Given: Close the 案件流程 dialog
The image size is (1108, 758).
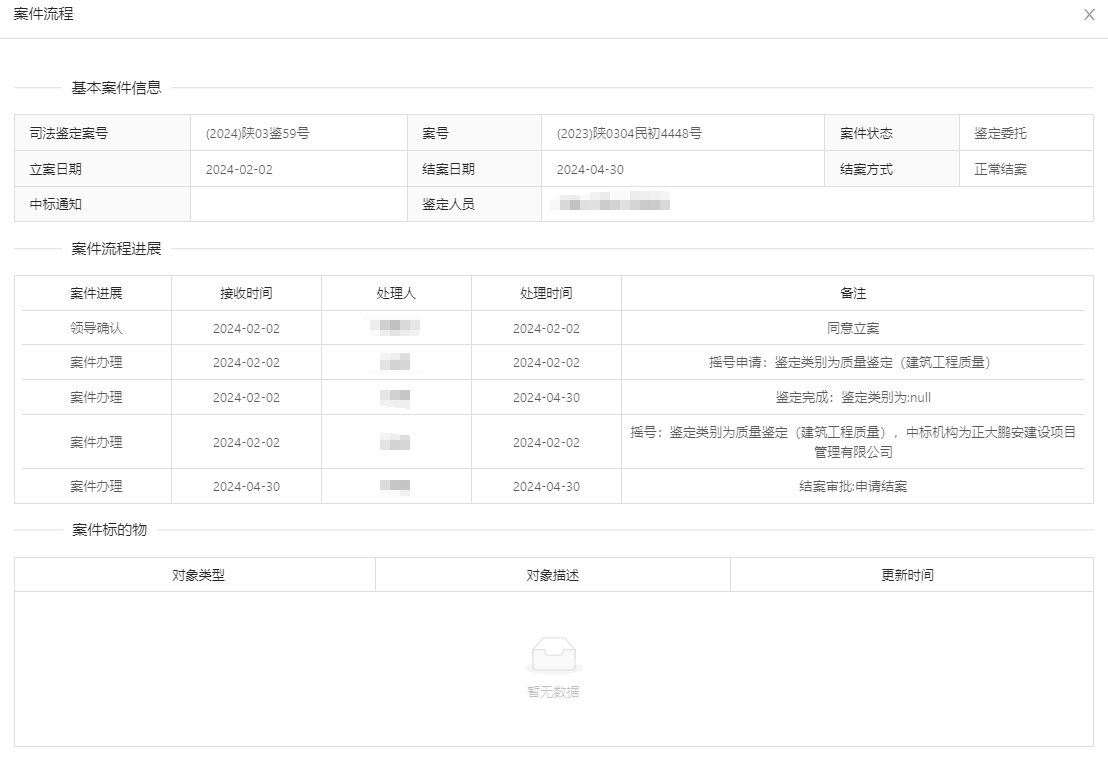Looking at the screenshot, I should coord(1089,15).
